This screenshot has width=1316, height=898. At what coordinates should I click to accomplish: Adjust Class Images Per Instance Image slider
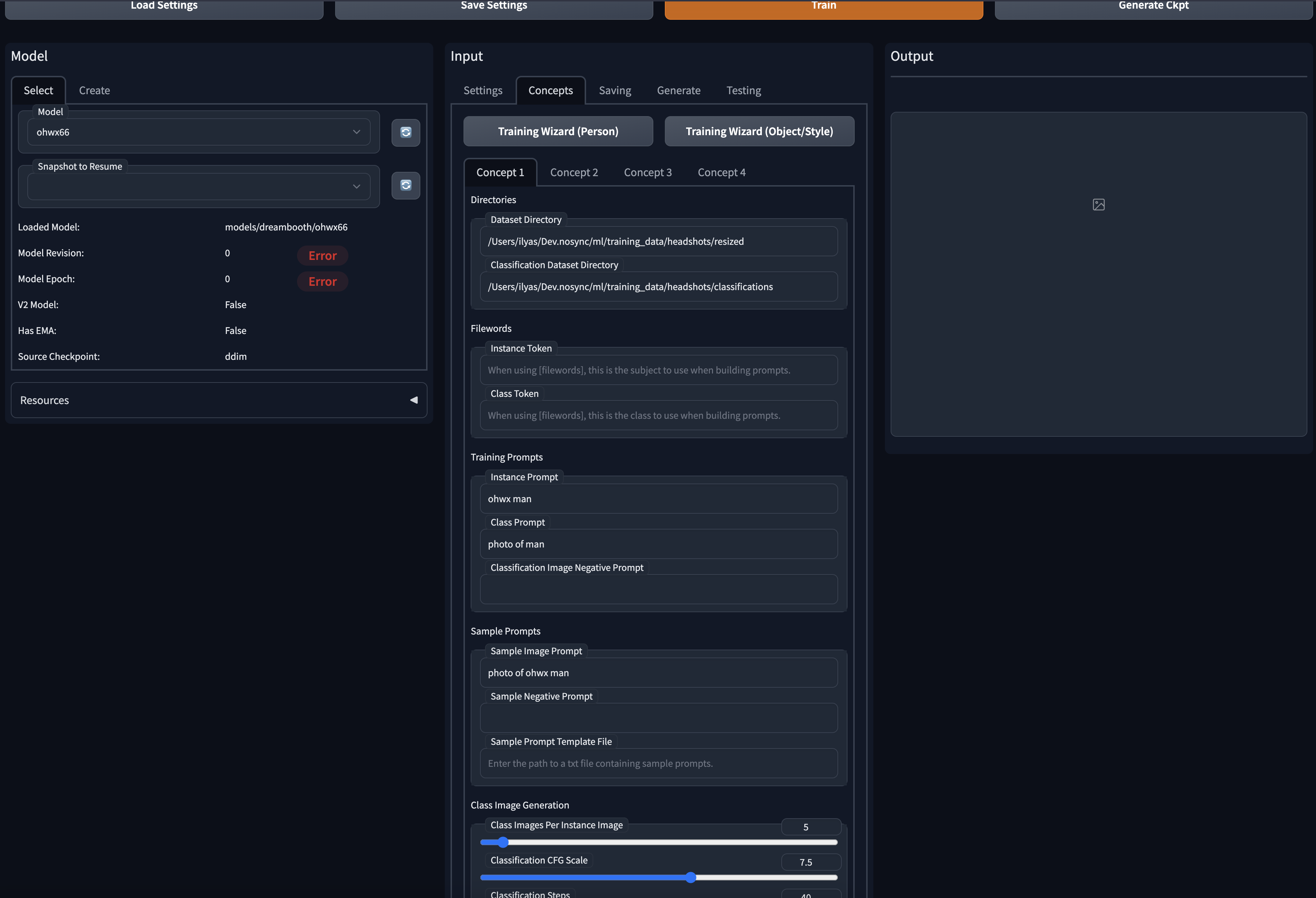tap(659, 843)
